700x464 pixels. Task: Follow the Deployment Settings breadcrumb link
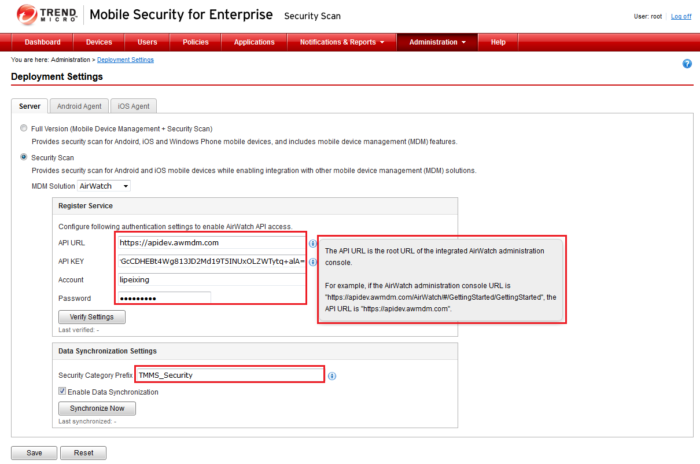[x=125, y=60]
